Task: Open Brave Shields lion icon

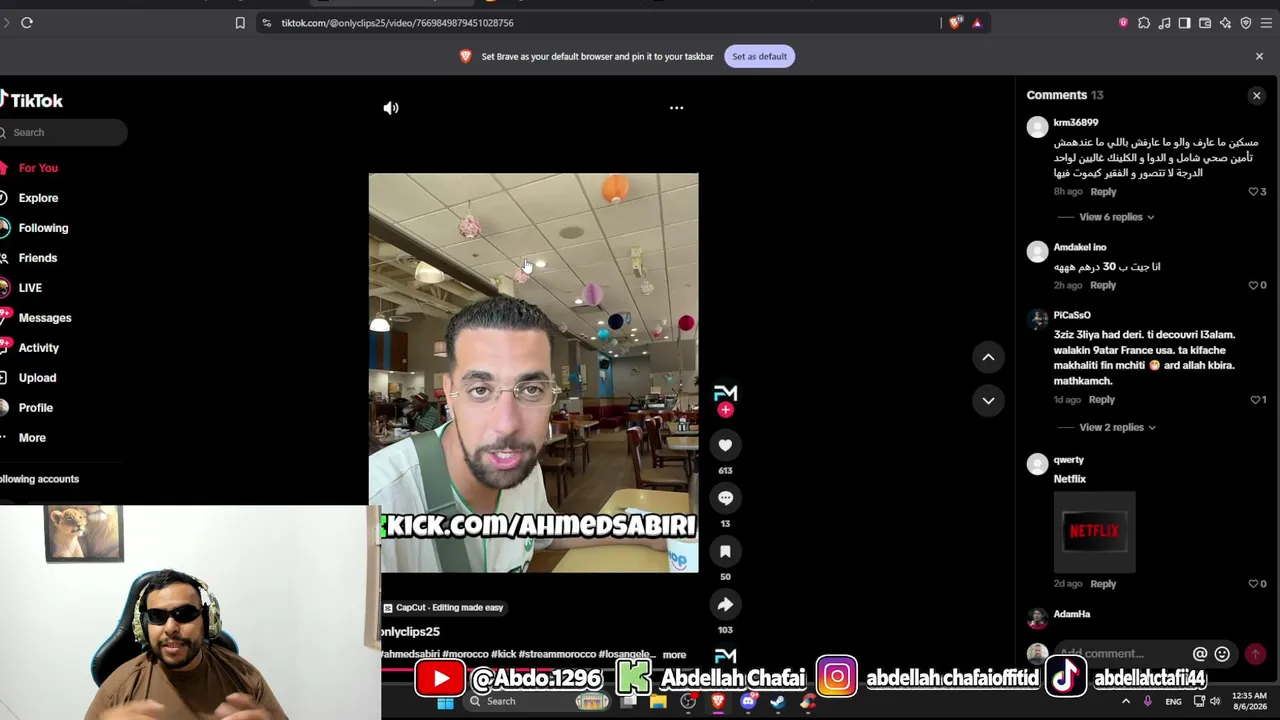Action: click(955, 23)
